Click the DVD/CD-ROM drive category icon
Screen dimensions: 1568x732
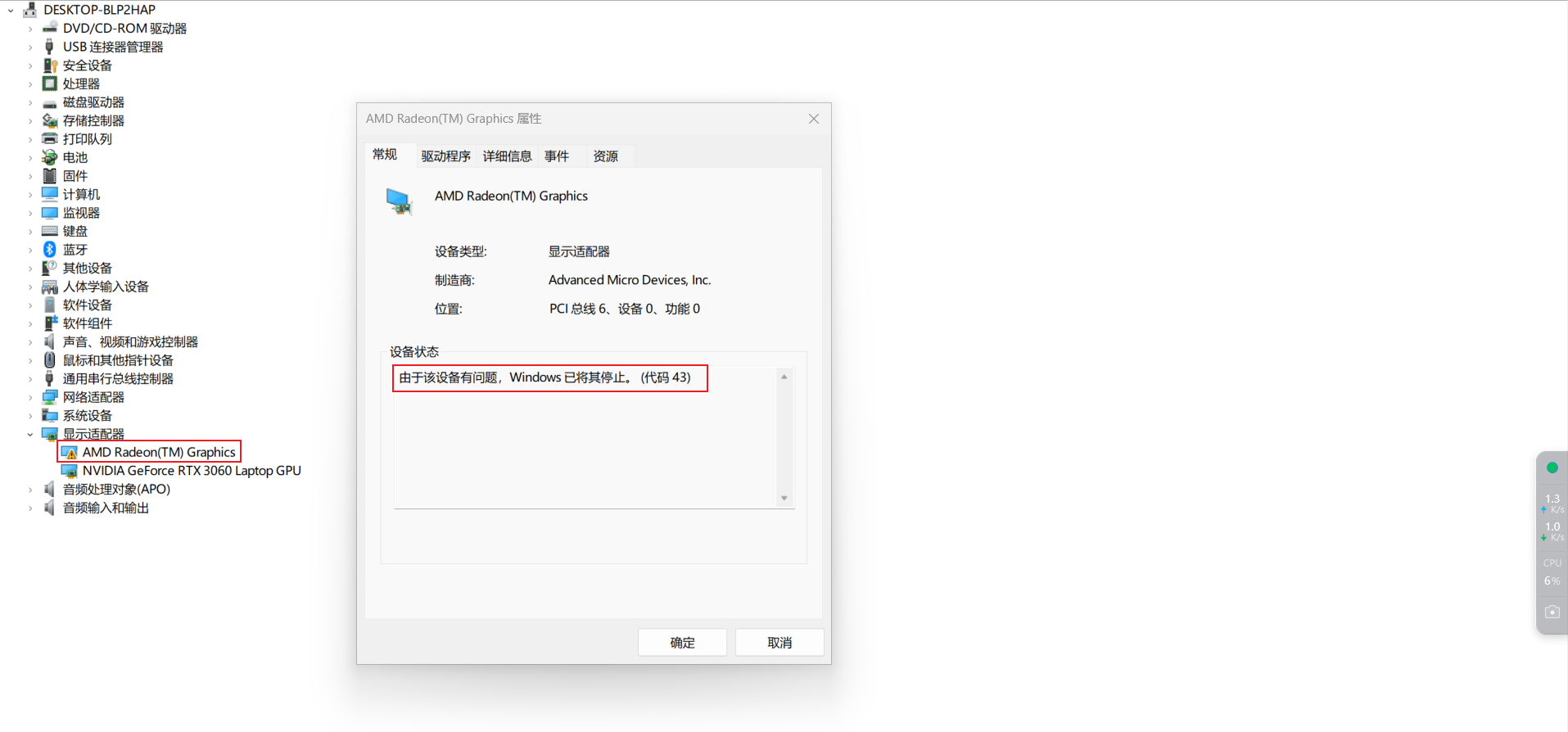pyautogui.click(x=50, y=28)
